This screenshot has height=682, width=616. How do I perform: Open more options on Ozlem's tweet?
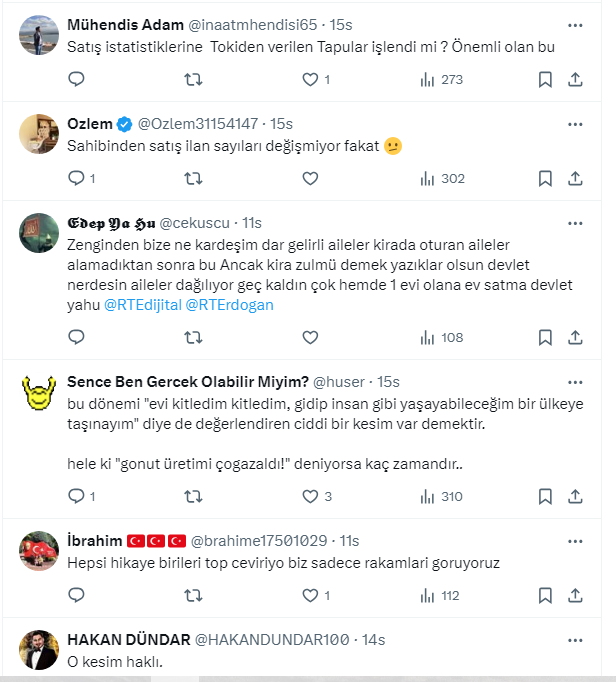point(575,124)
